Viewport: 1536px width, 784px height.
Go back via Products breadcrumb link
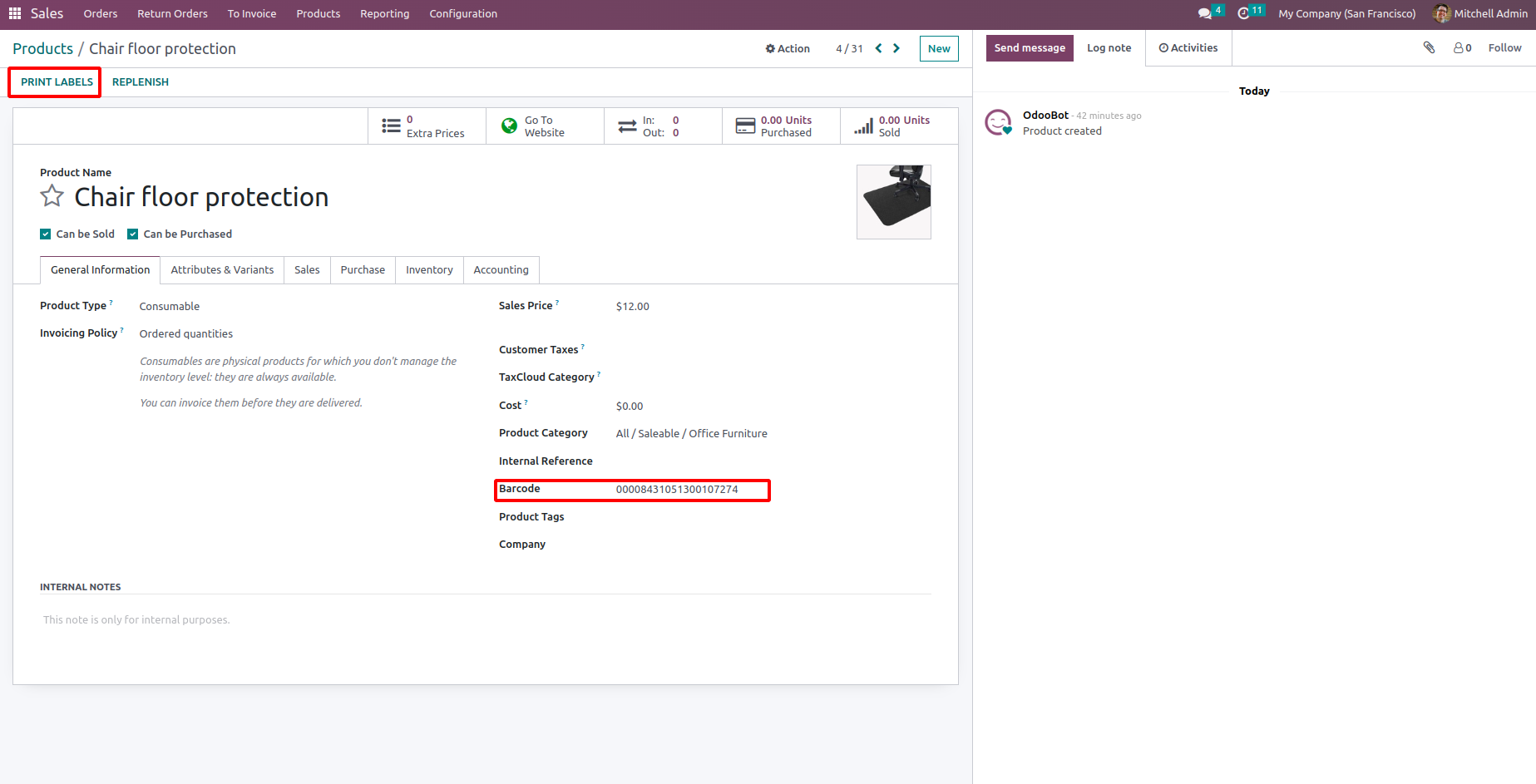pos(42,49)
